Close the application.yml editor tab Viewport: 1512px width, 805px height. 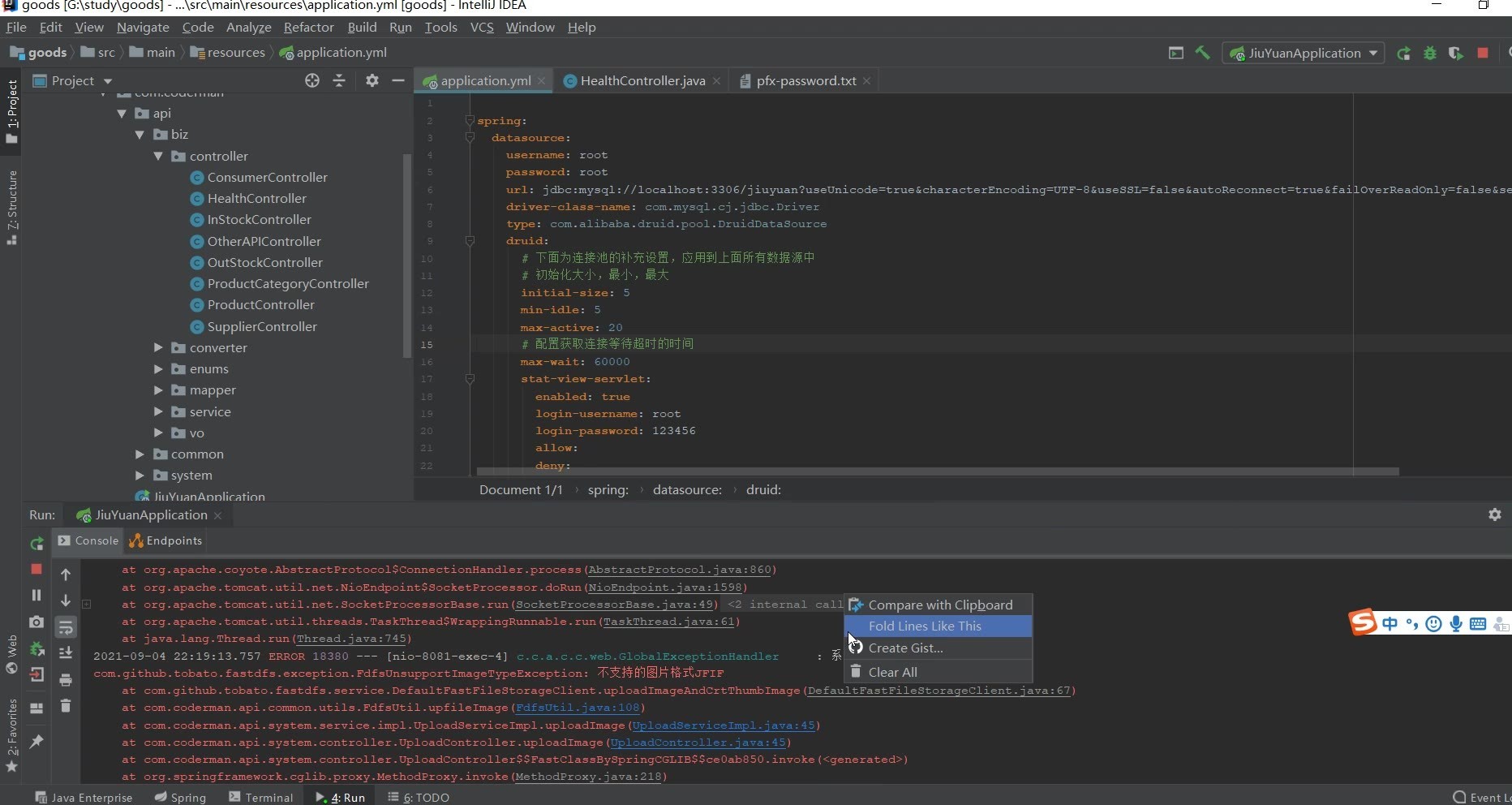[x=541, y=81]
